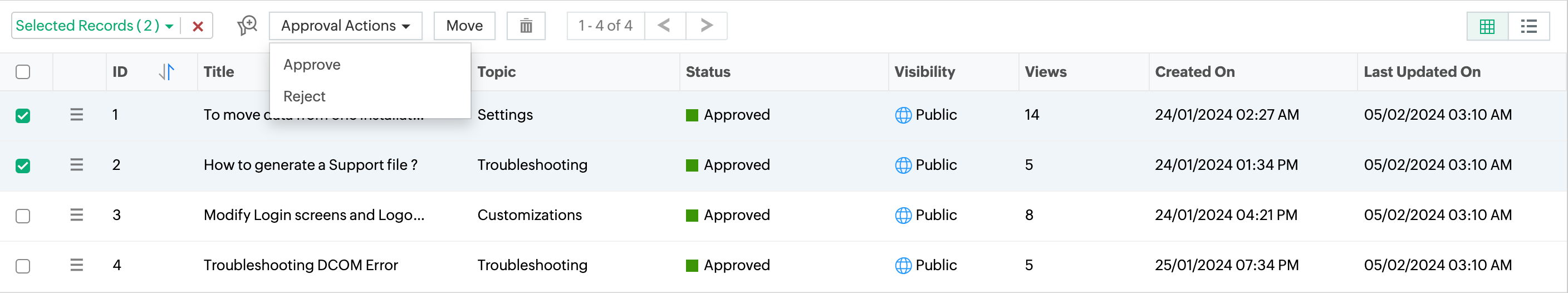Click the trash delete icon
This screenshot has height=293, width=1568.
526,26
